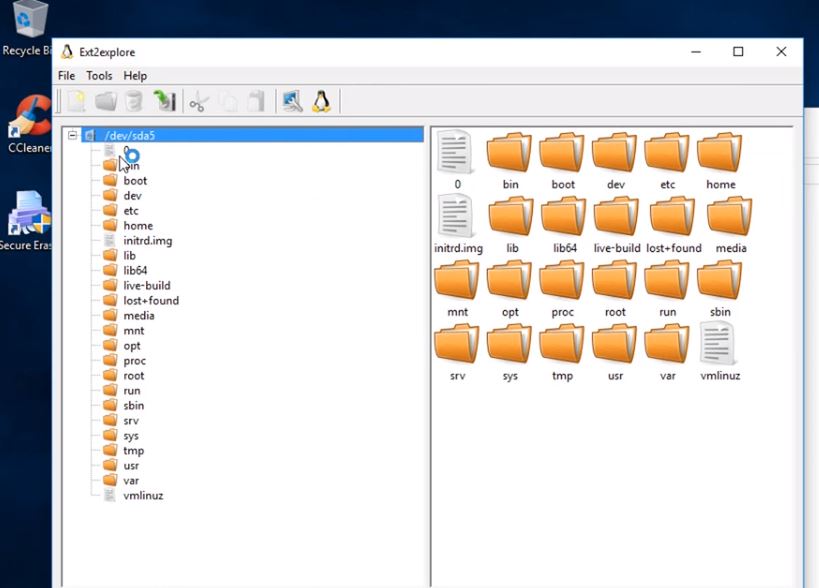Click the lost+found folder icon in the right pane

coord(673,216)
